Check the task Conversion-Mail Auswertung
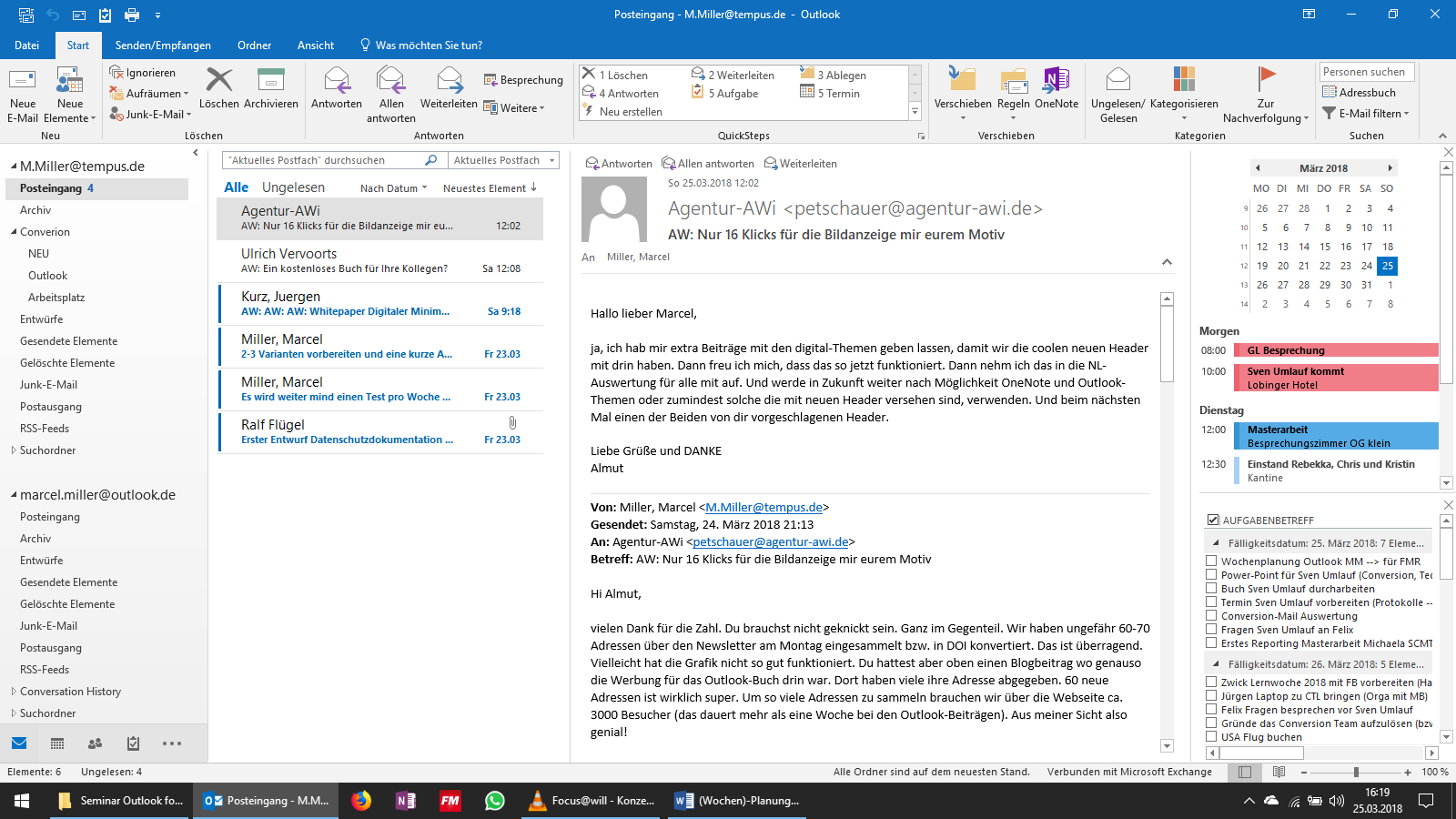Image resolution: width=1456 pixels, height=819 pixels. [x=1211, y=616]
